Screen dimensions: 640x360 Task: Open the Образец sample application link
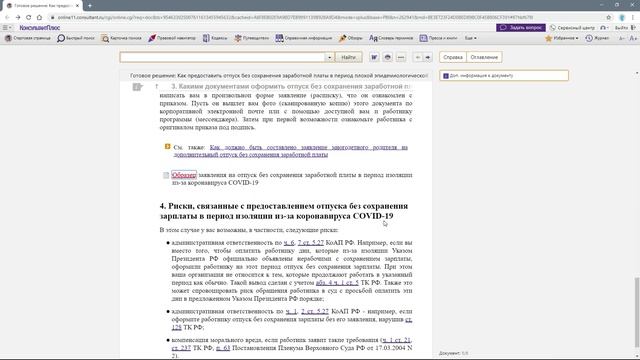(184, 175)
